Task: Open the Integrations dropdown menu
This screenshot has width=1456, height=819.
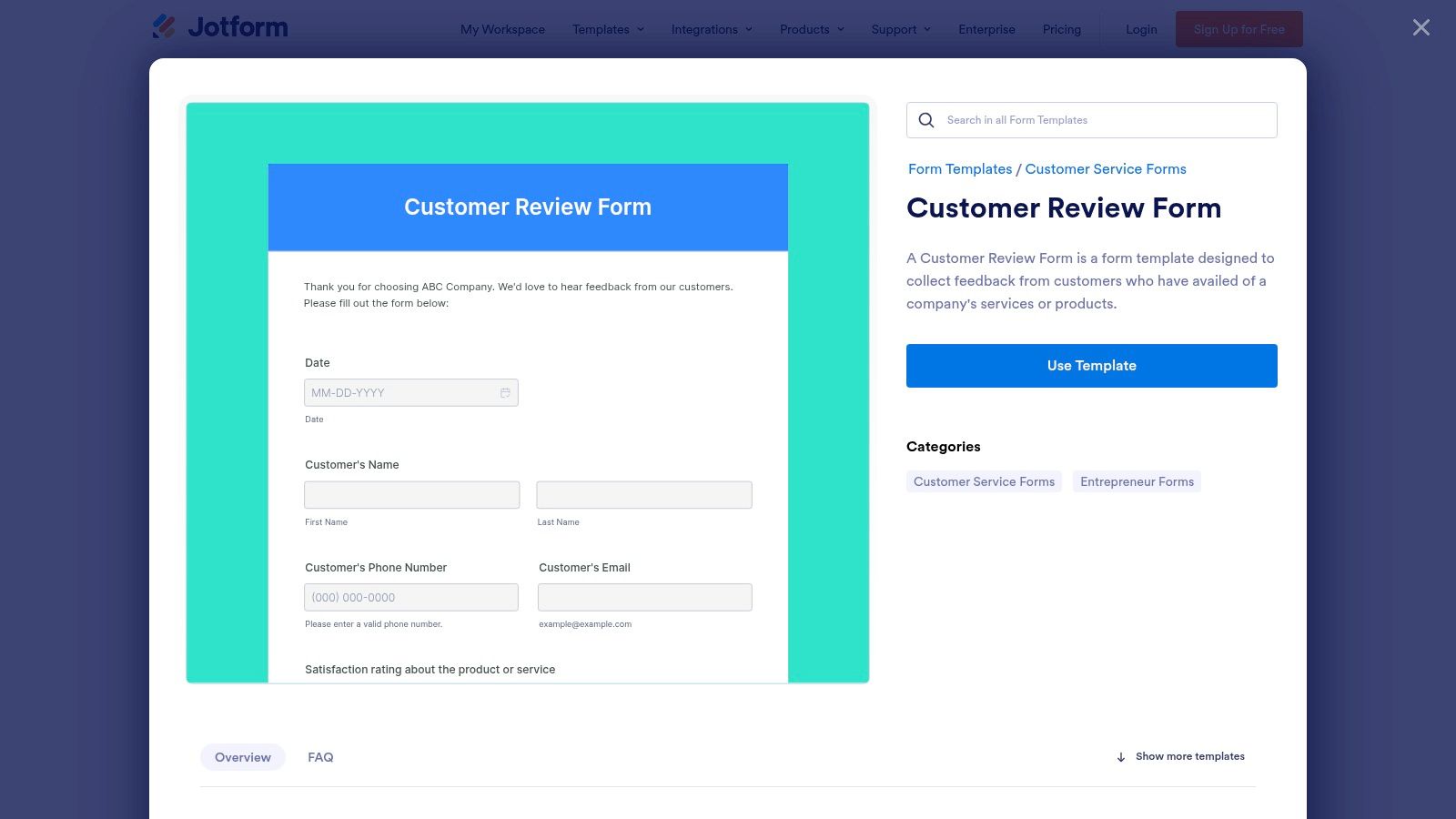Action: point(705,29)
